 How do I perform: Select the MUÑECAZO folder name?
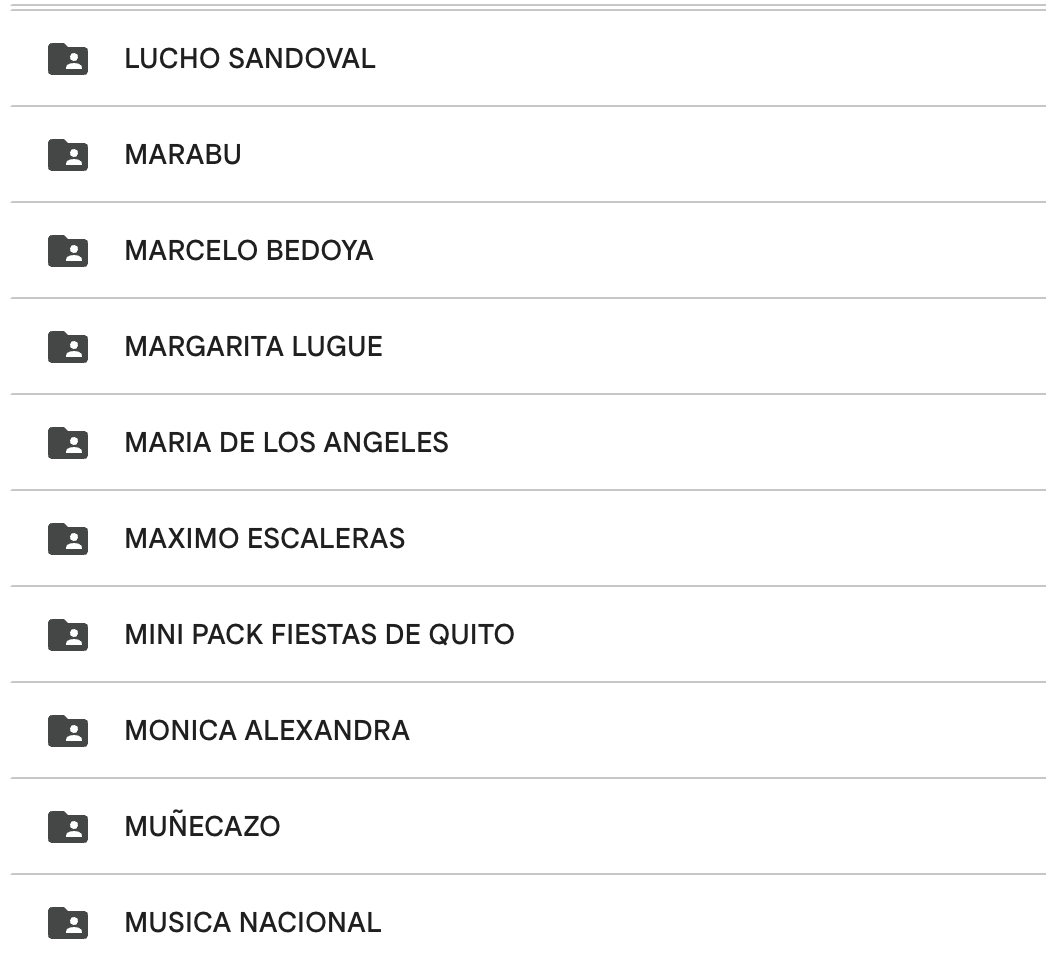[x=202, y=827]
